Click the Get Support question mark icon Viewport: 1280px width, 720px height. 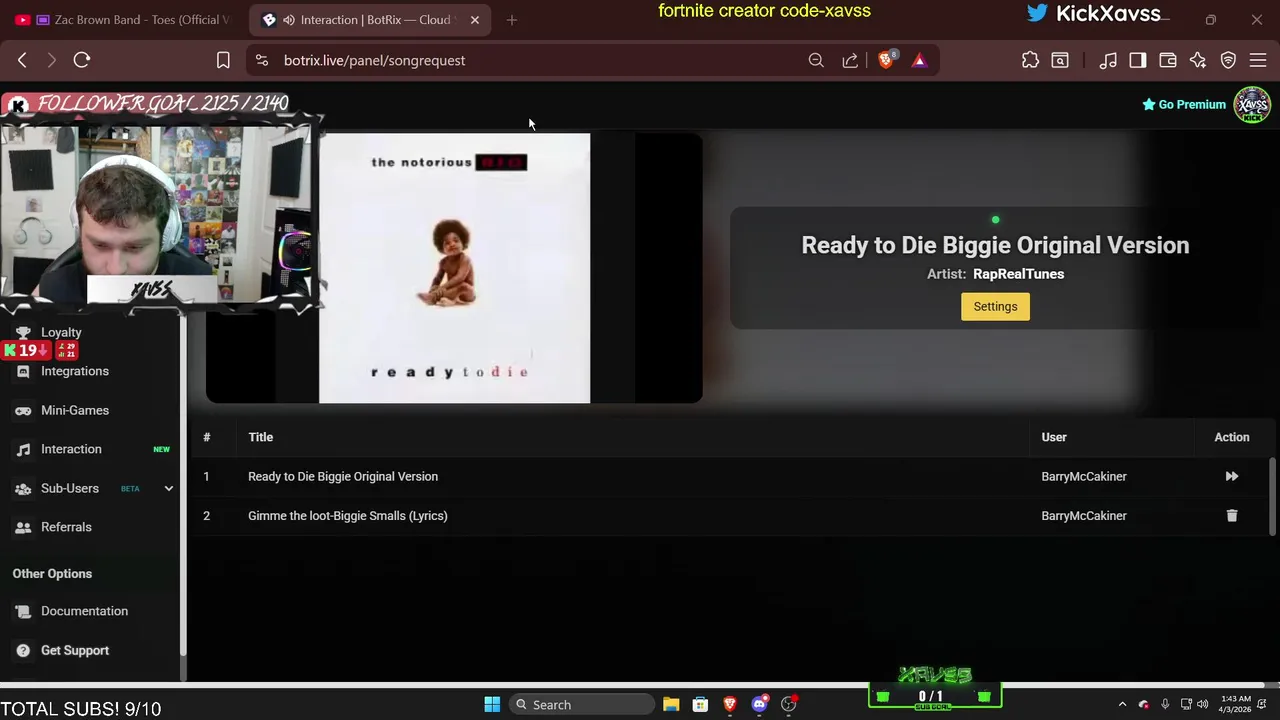click(x=23, y=650)
